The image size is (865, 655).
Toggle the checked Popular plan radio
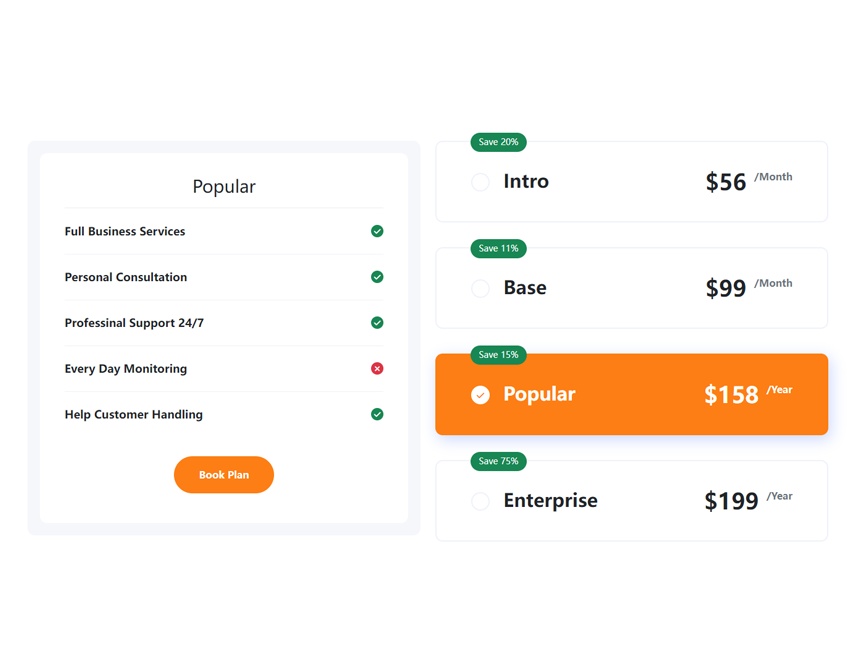point(480,395)
